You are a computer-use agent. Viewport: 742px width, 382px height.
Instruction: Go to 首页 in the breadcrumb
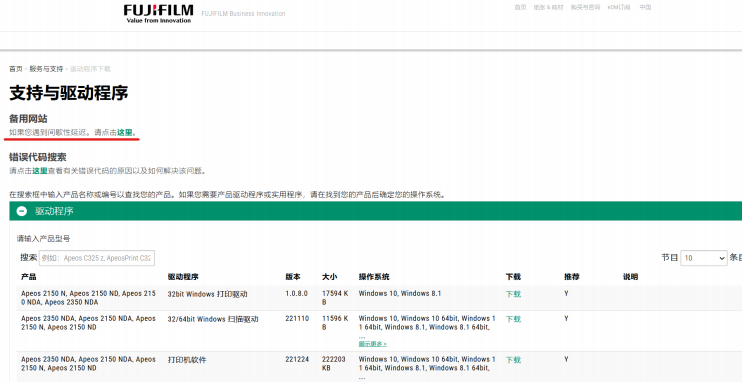pos(16,69)
